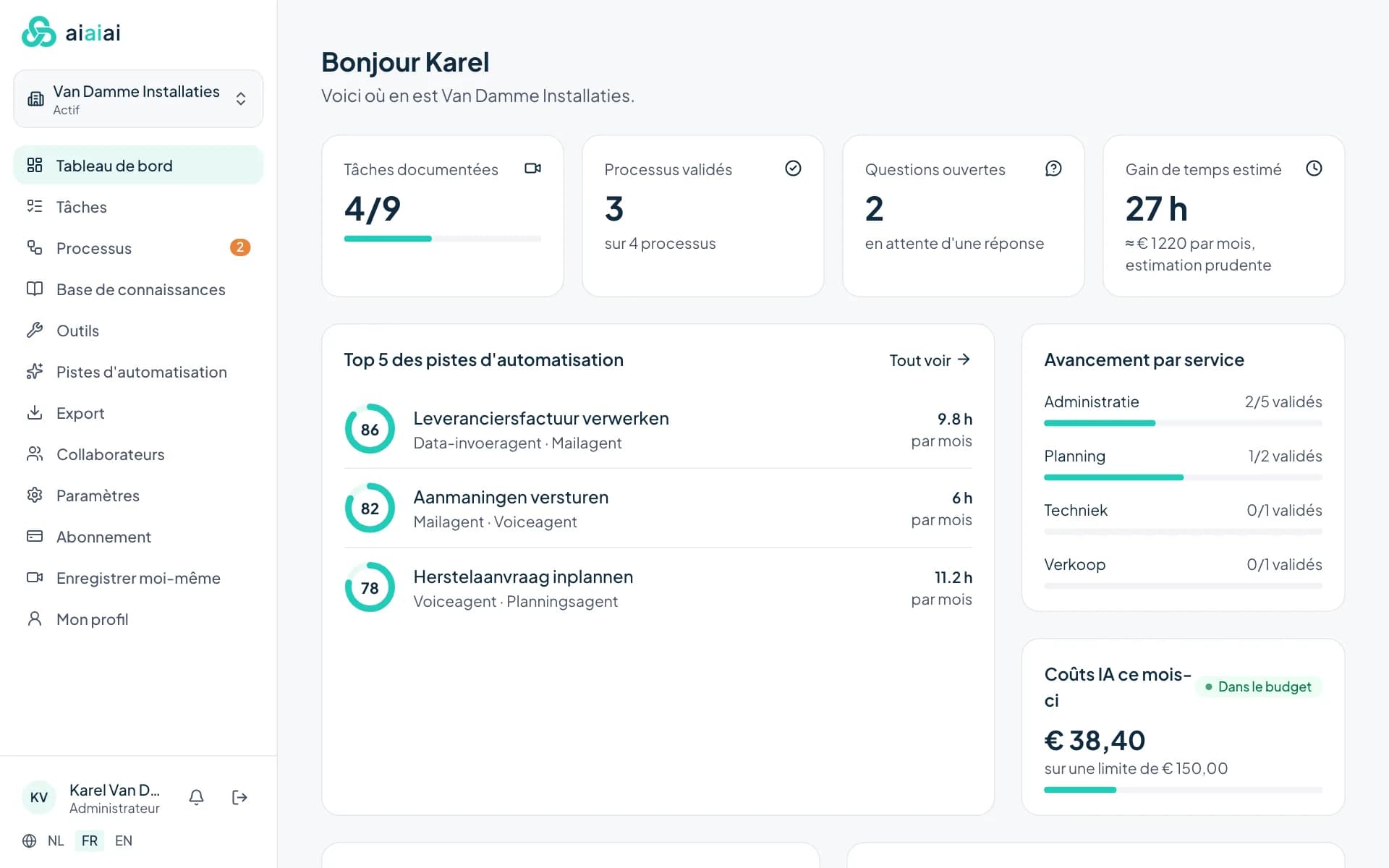The image size is (1389, 868).
Task: Click the video camera icon on Tâches documentées
Action: [532, 169]
